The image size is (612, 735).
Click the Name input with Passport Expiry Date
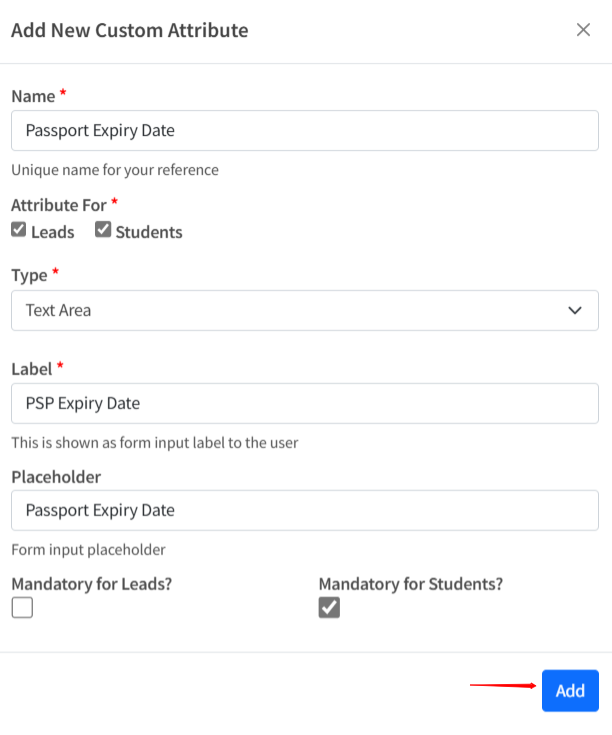[304, 130]
